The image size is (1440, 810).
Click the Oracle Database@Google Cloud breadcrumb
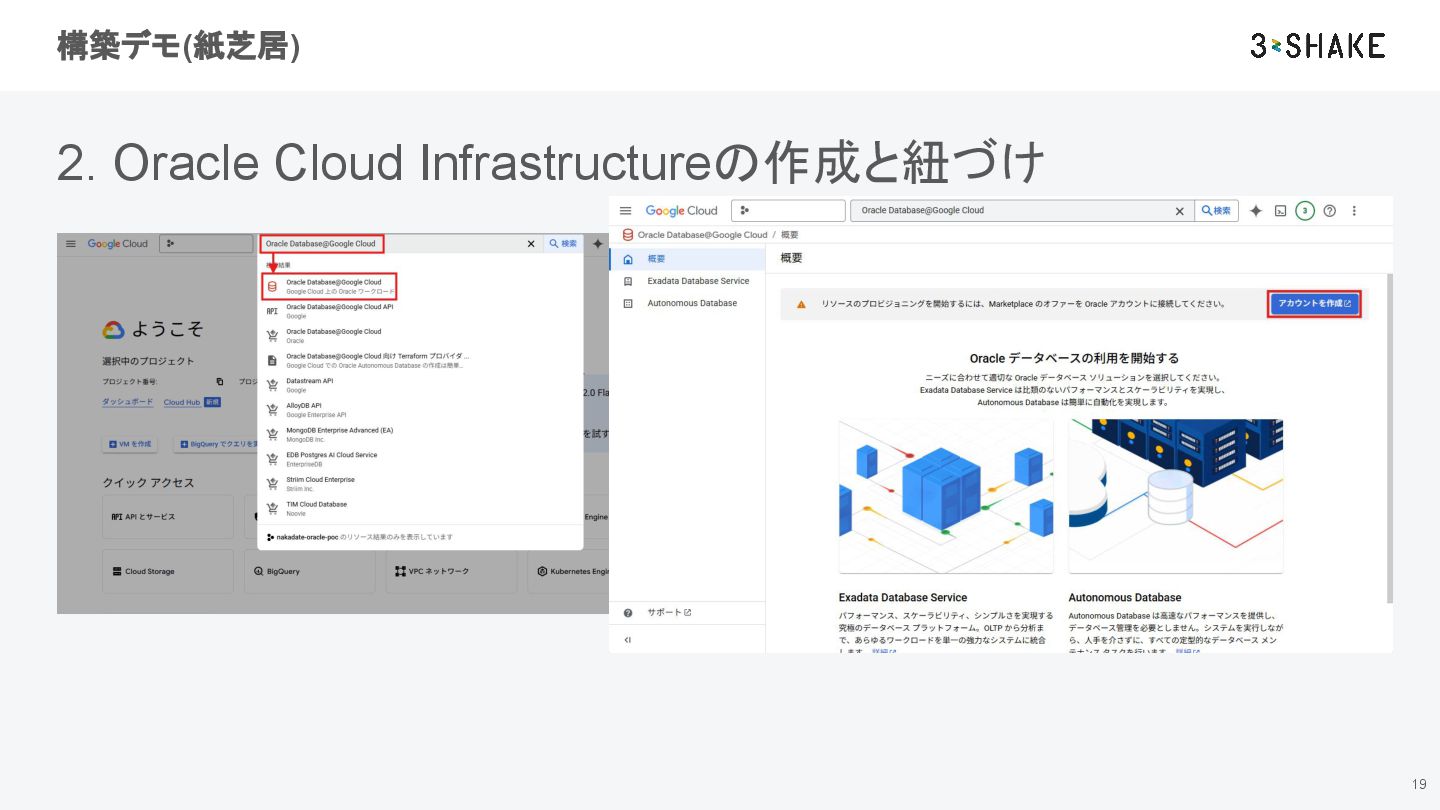tap(702, 235)
